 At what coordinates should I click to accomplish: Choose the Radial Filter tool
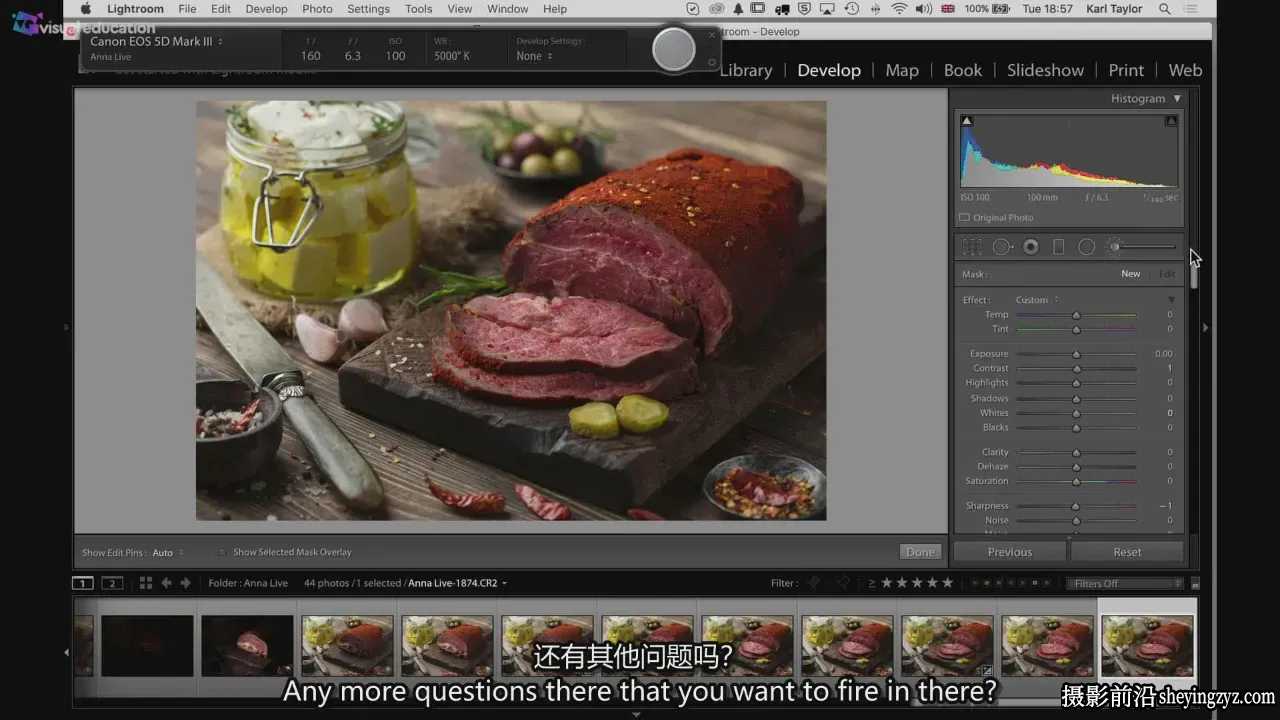[1086, 246]
